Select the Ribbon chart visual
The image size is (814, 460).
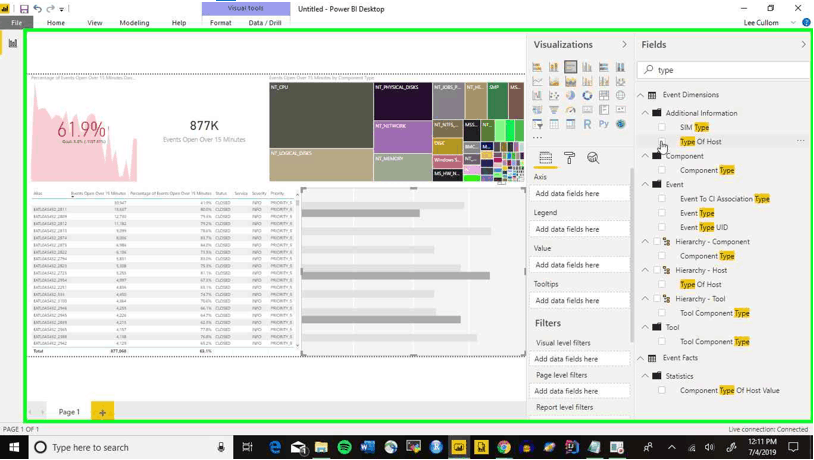coord(620,82)
